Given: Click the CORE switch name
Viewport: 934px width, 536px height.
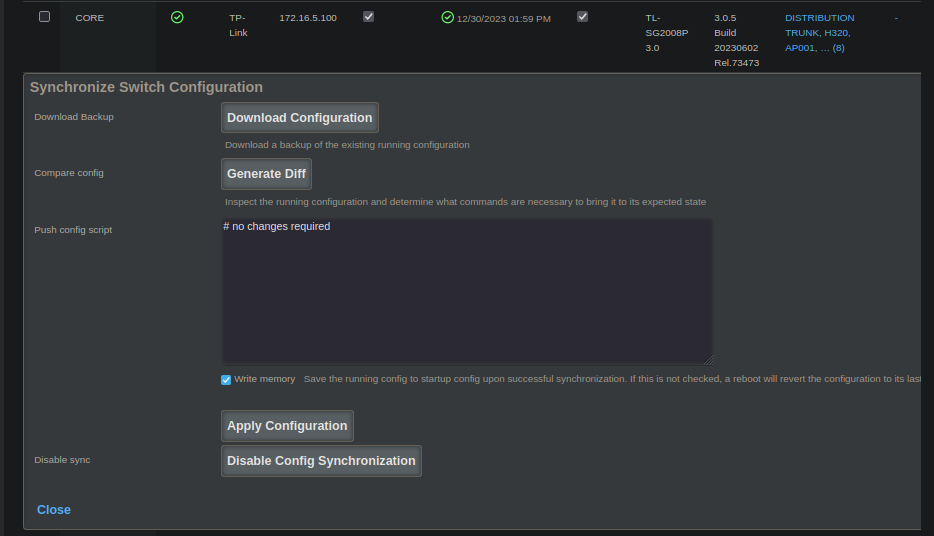Looking at the screenshot, I should coord(89,18).
